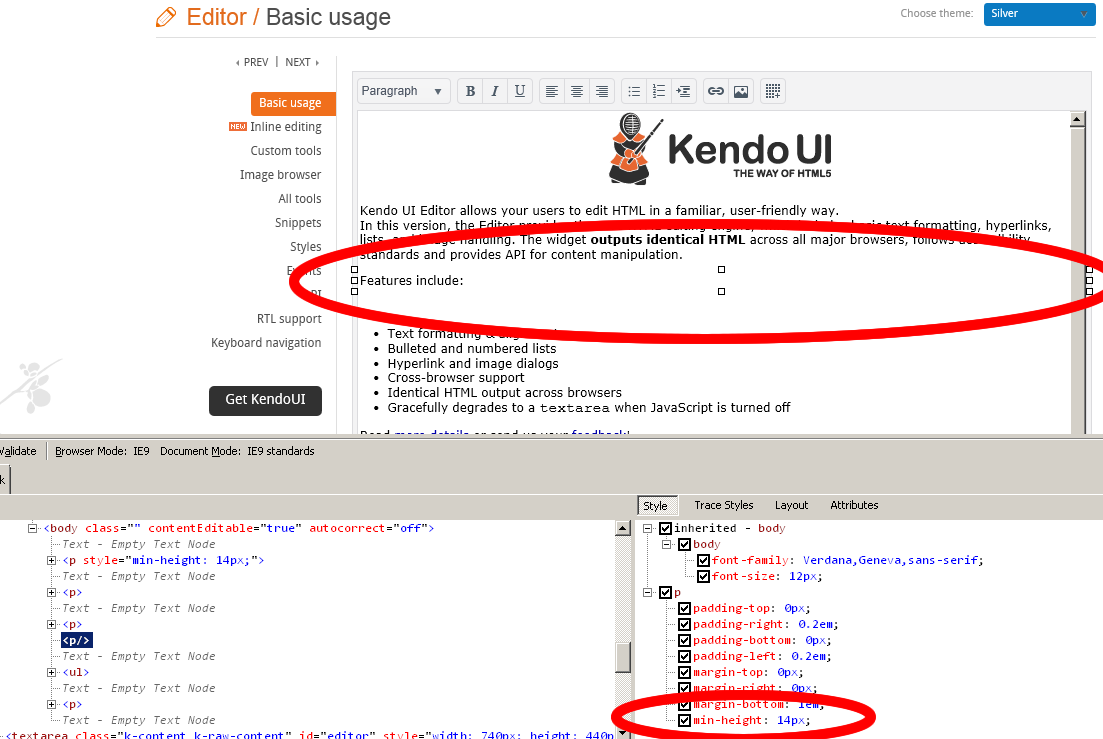
Task: Click the Get KendoUI button
Action: [x=265, y=400]
